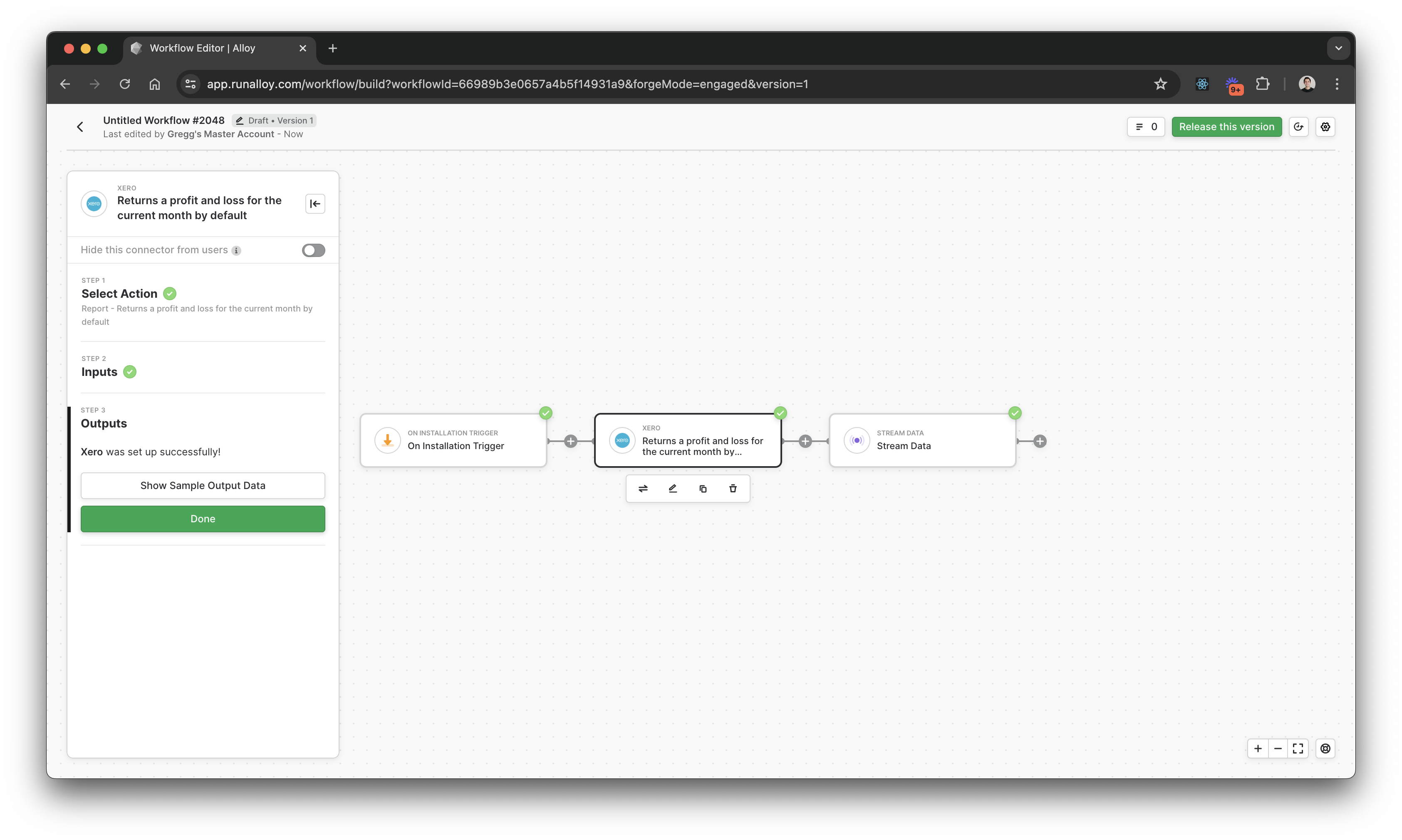This screenshot has width=1402, height=840.
Task: Zoom in on the workflow canvas
Action: [x=1258, y=748]
